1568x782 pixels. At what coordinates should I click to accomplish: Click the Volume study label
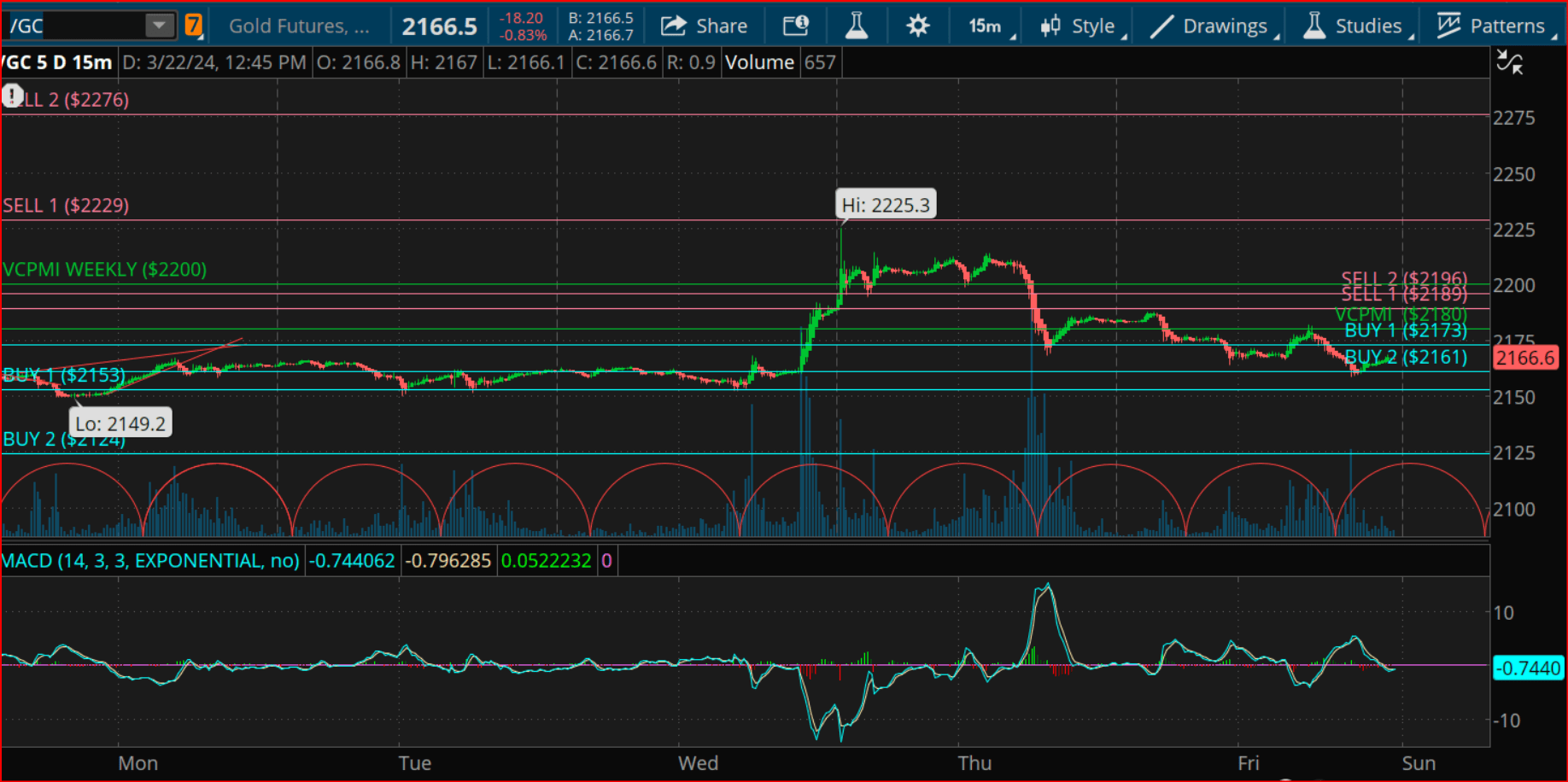tap(759, 62)
